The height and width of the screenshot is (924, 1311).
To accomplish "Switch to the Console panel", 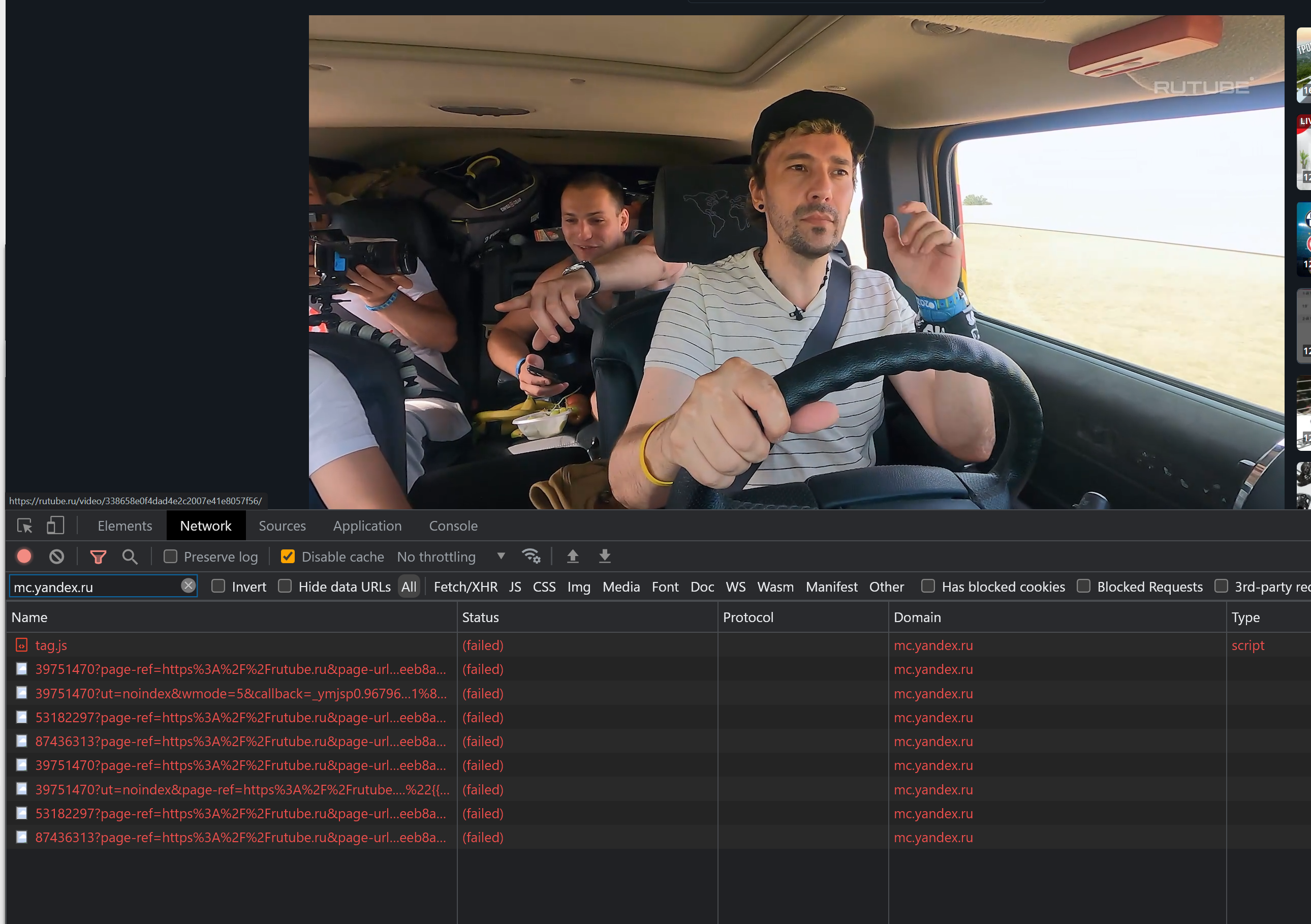I will tap(453, 526).
